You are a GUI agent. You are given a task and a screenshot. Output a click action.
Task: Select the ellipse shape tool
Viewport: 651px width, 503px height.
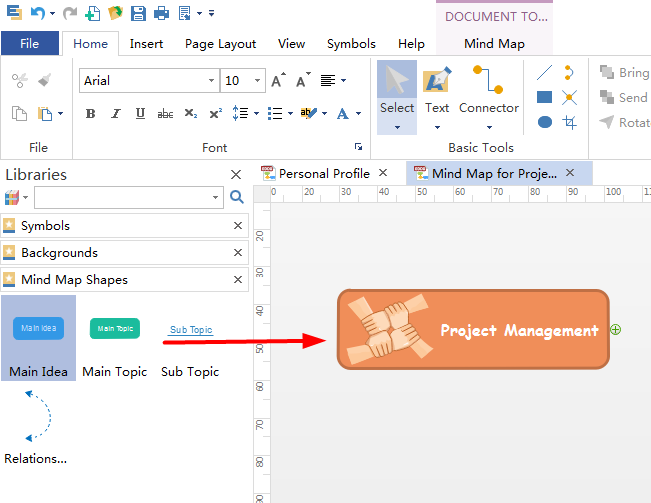pos(545,122)
